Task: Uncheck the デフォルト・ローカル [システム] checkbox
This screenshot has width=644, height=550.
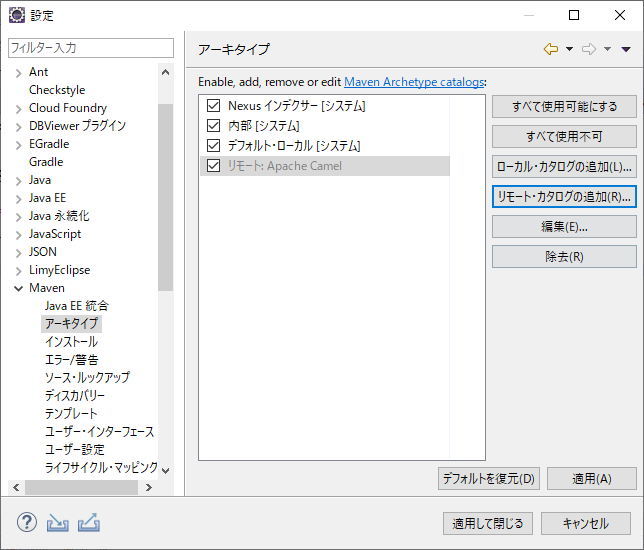Action: [214, 145]
